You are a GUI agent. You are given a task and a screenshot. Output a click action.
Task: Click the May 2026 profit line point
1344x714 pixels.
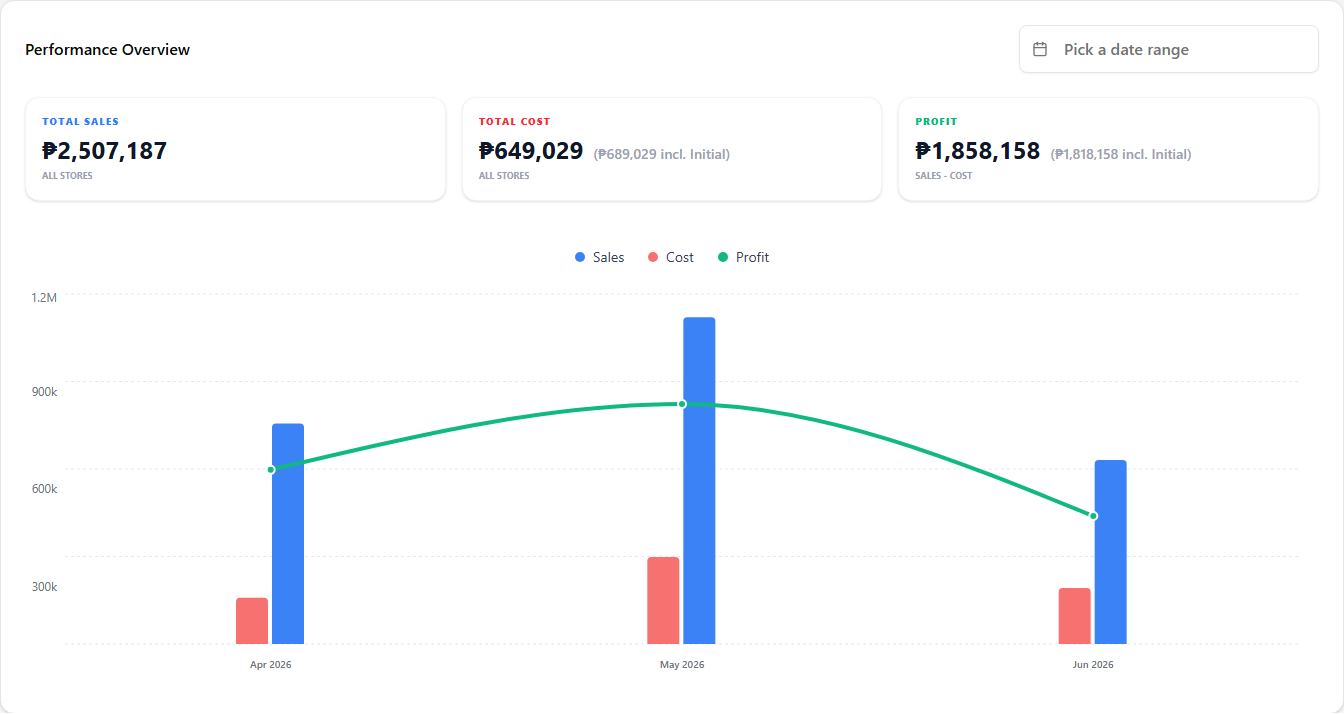tap(682, 404)
